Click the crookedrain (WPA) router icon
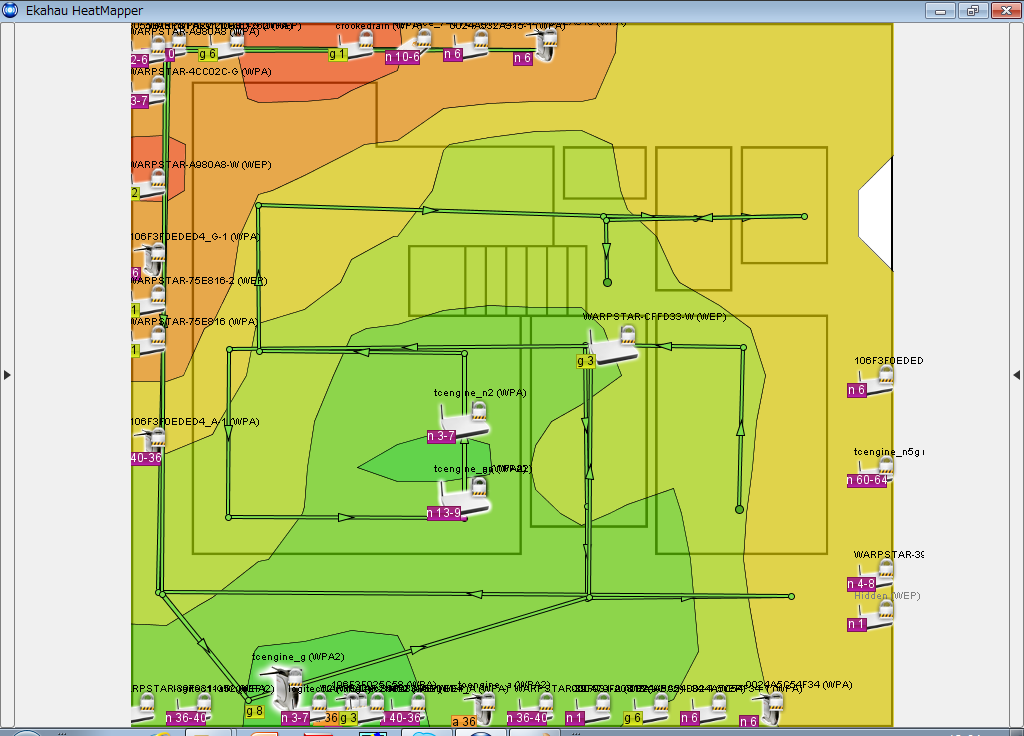Image resolution: width=1024 pixels, height=736 pixels. [357, 44]
